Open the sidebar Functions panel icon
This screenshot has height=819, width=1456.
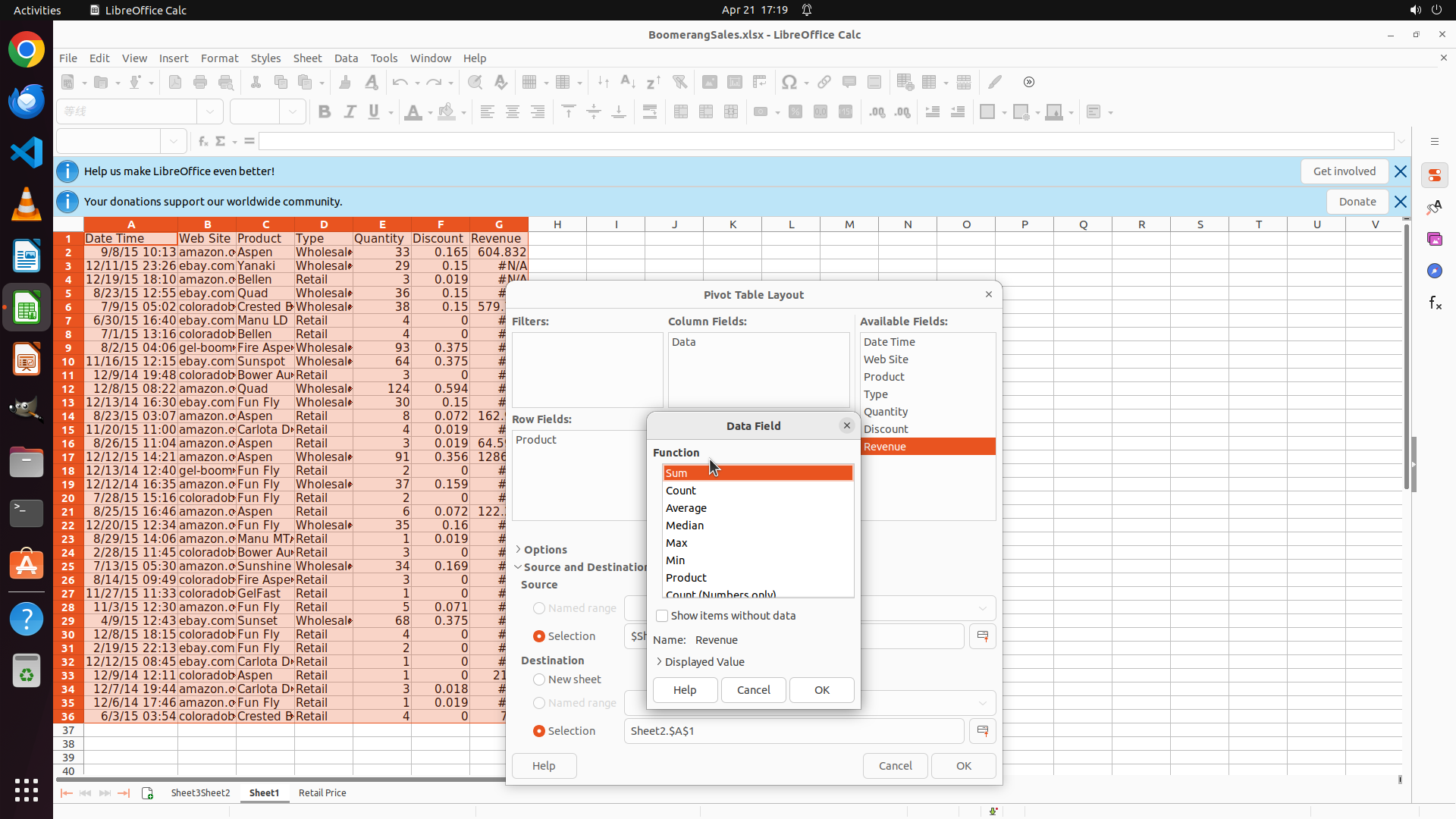pyautogui.click(x=1435, y=303)
